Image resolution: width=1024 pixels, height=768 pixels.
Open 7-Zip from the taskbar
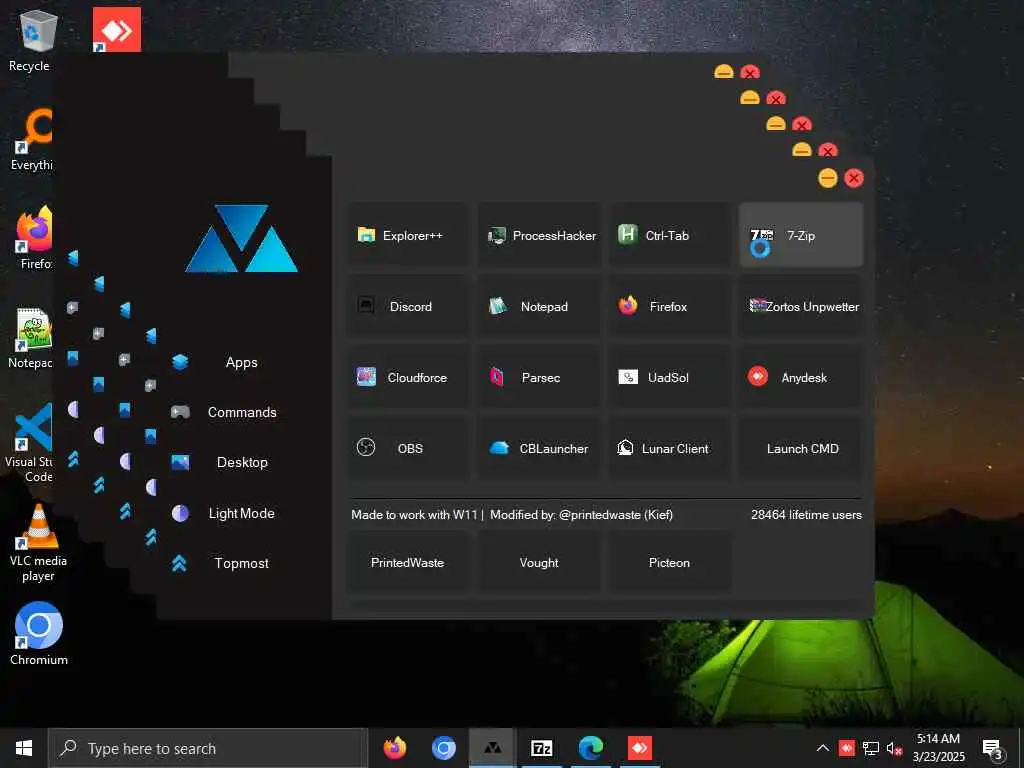[x=541, y=748]
